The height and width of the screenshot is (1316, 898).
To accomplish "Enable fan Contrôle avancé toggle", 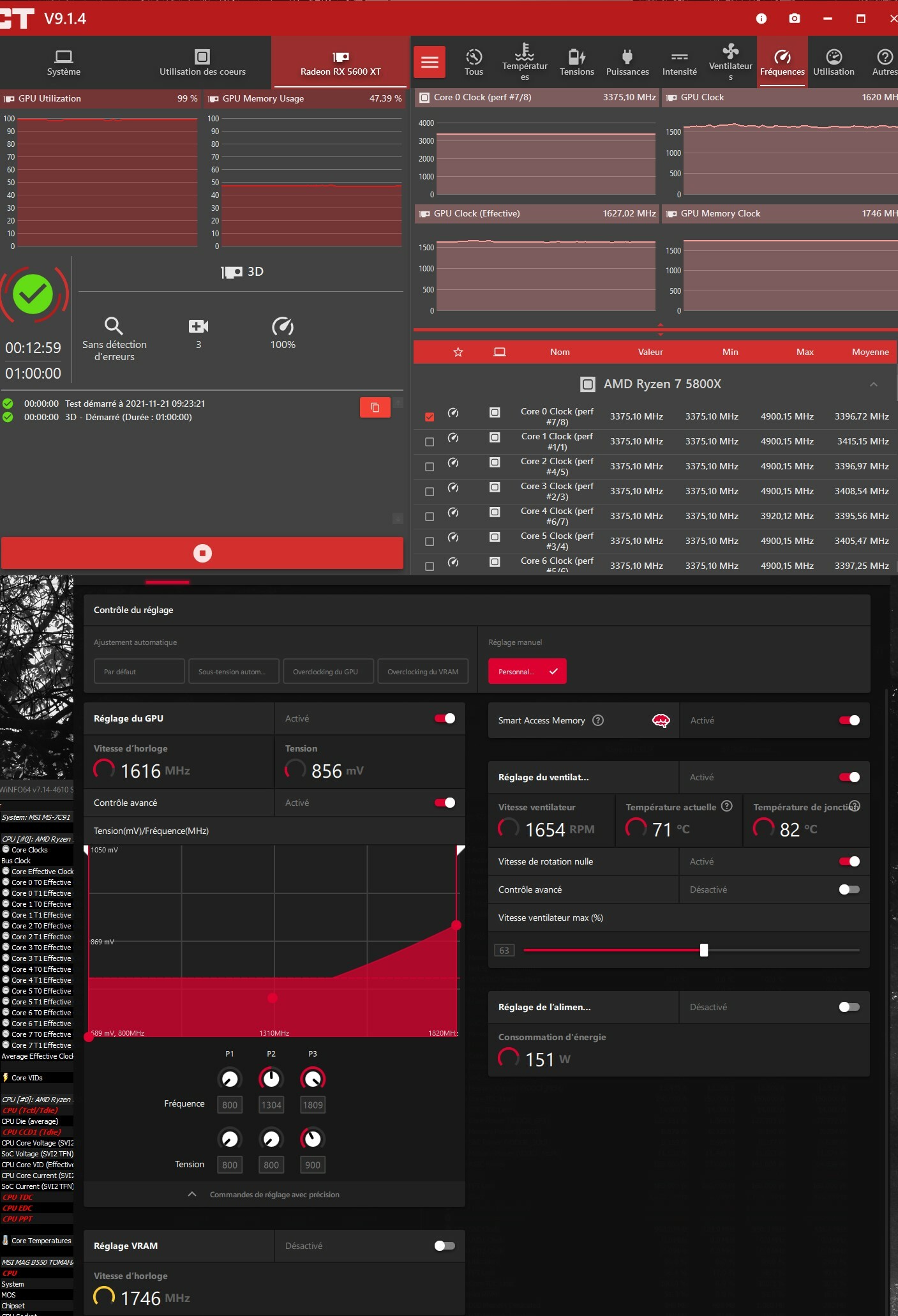I will [849, 889].
